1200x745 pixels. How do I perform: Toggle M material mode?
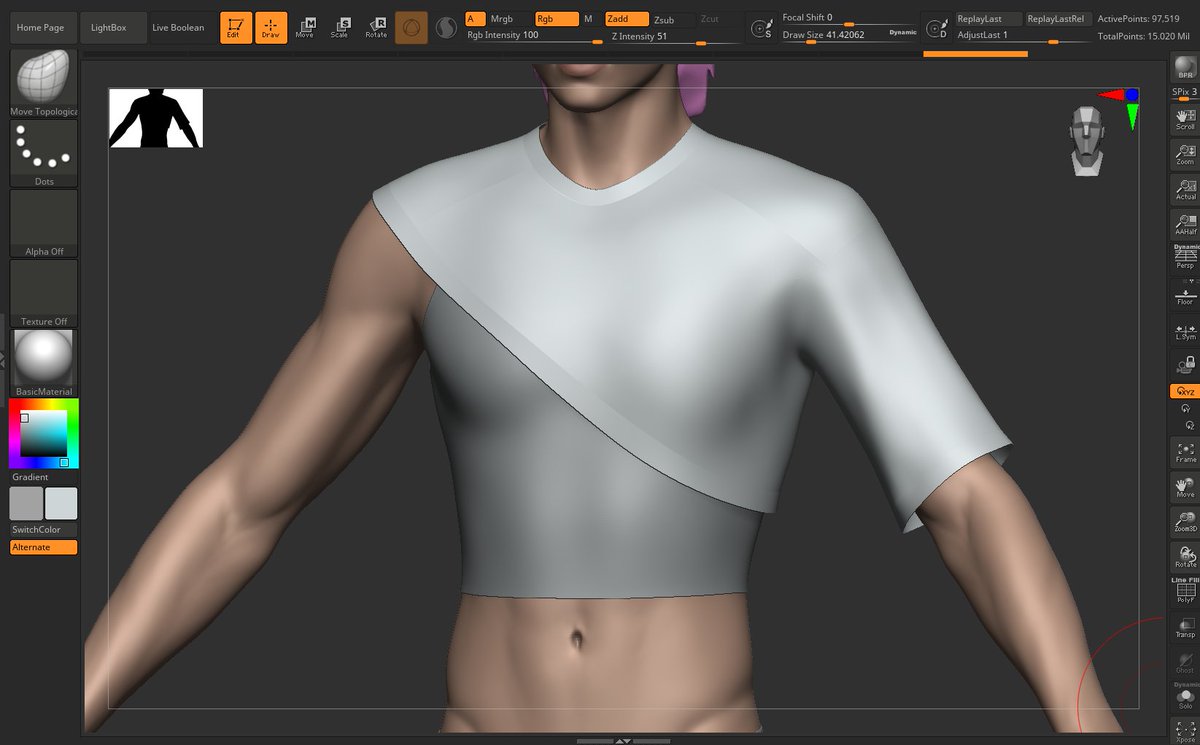coord(590,19)
